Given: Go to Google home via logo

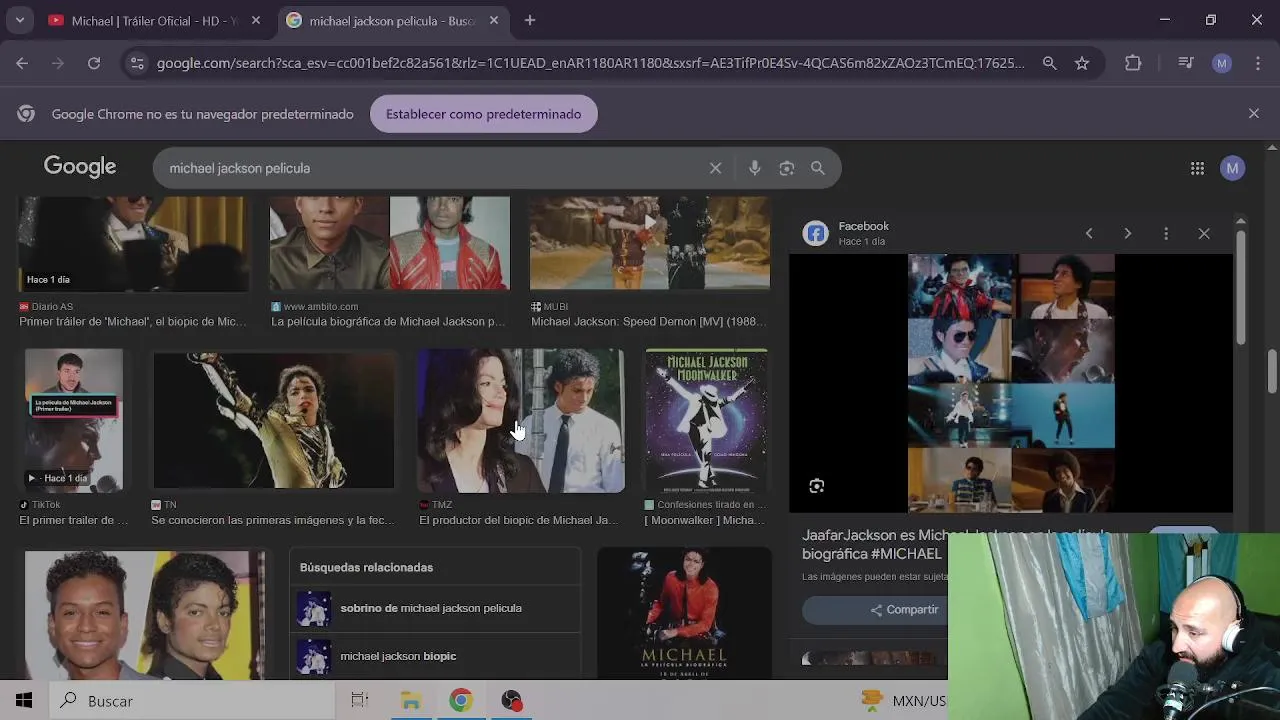Looking at the screenshot, I should 80,167.
